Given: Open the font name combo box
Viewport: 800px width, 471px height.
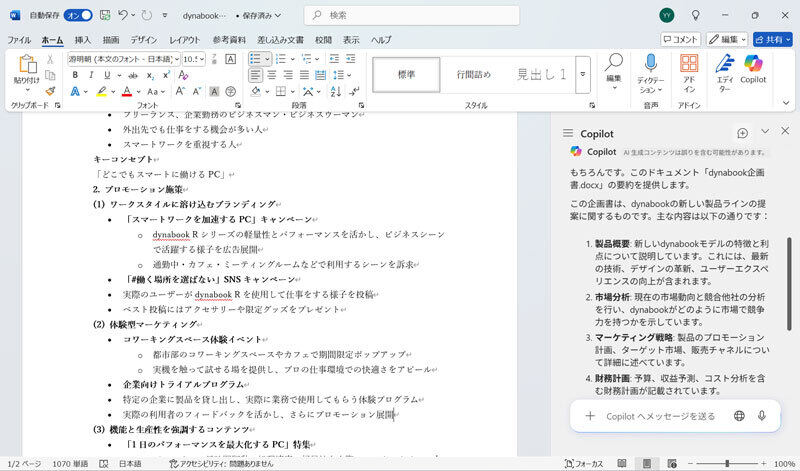Looking at the screenshot, I should 124,59.
